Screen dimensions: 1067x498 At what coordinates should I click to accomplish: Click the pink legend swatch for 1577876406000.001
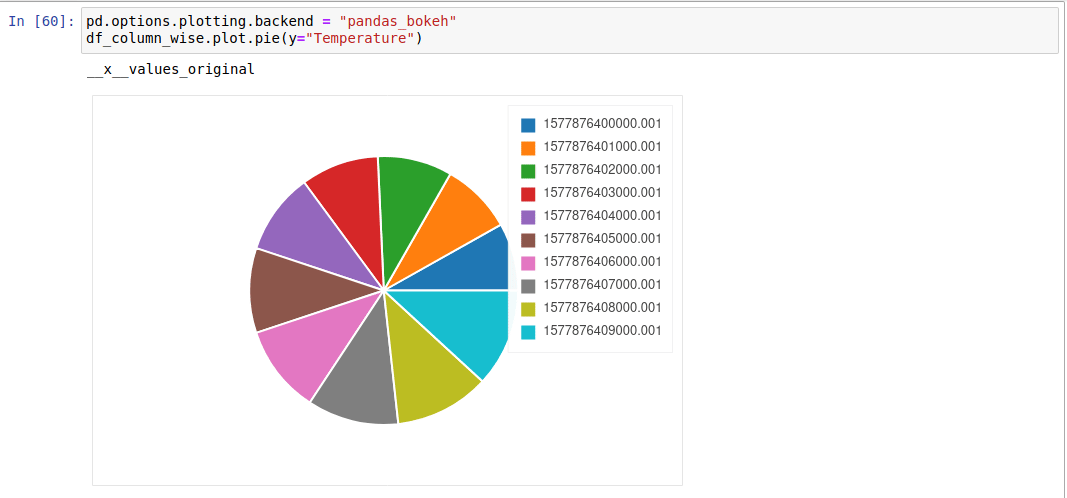pyautogui.click(x=528, y=263)
